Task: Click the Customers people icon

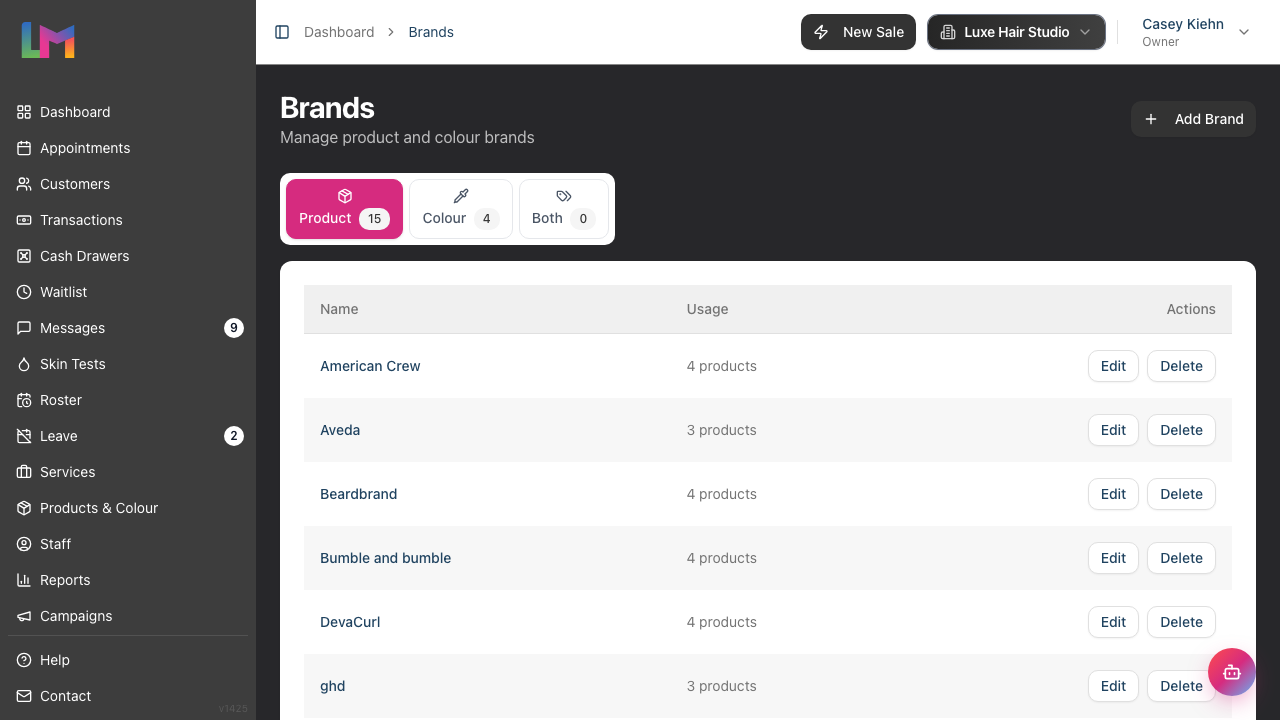Action: tap(24, 184)
